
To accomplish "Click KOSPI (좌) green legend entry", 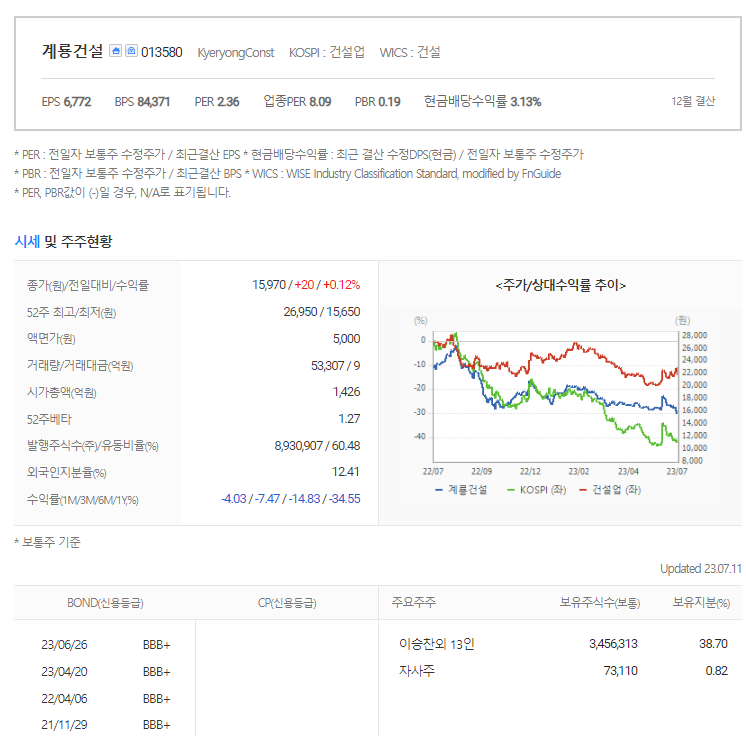I will pos(537,490).
